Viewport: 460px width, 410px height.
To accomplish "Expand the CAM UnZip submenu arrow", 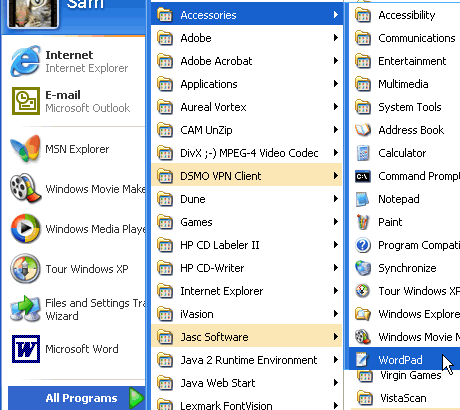I will tap(336, 130).
